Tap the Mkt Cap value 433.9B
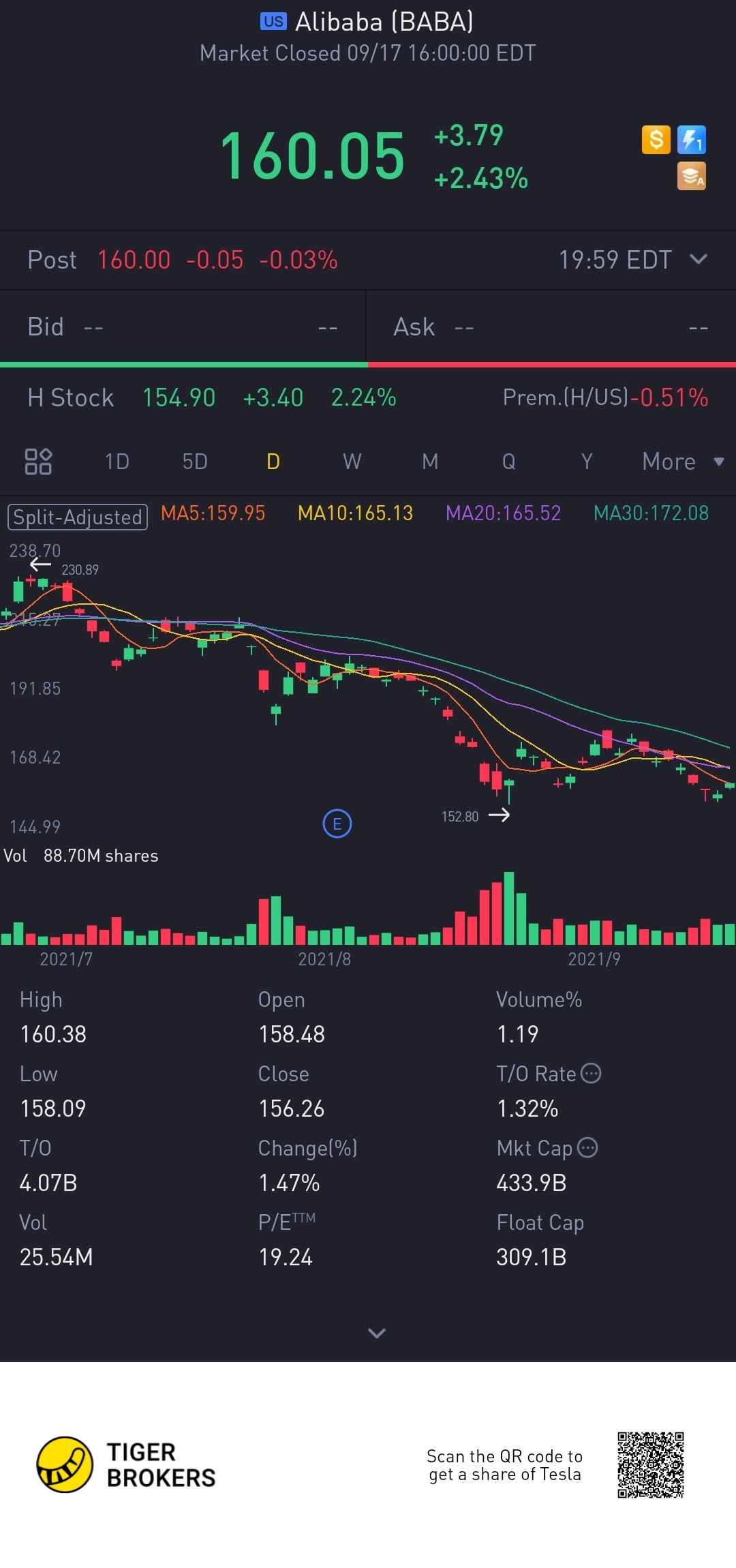The height and width of the screenshot is (1568, 736). click(532, 1183)
